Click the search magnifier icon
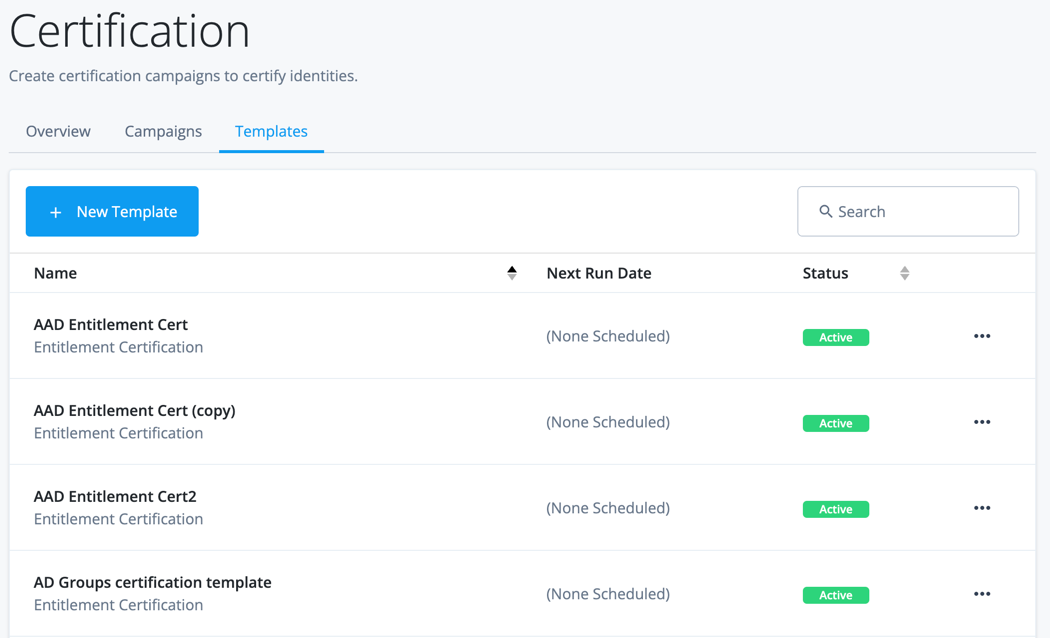This screenshot has height=638, width=1050. coord(826,212)
